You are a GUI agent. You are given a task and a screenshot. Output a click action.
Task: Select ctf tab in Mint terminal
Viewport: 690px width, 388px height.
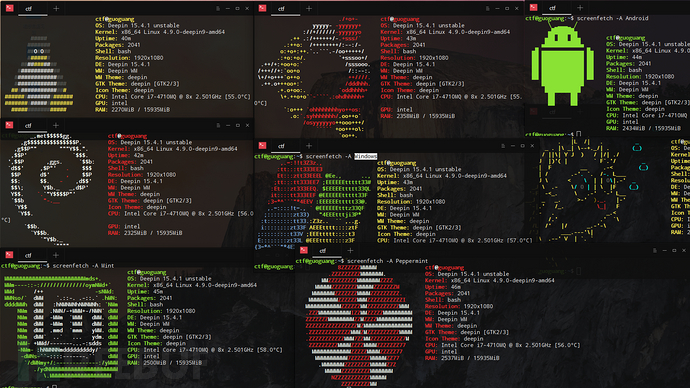(x=28, y=256)
